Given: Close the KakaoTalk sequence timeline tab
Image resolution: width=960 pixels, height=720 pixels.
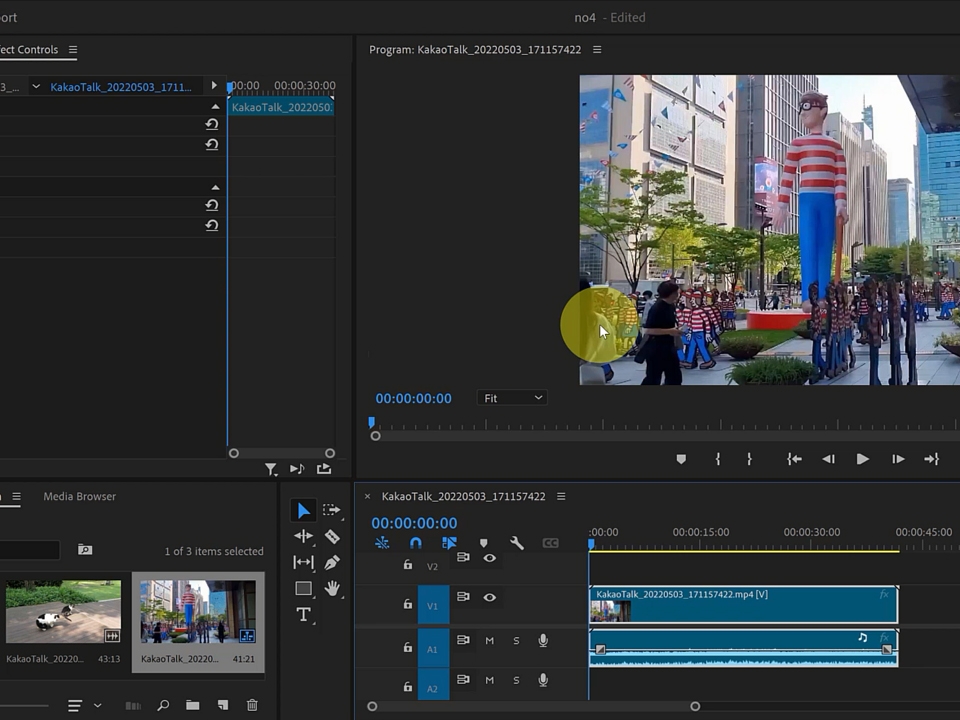Looking at the screenshot, I should click(x=367, y=497).
